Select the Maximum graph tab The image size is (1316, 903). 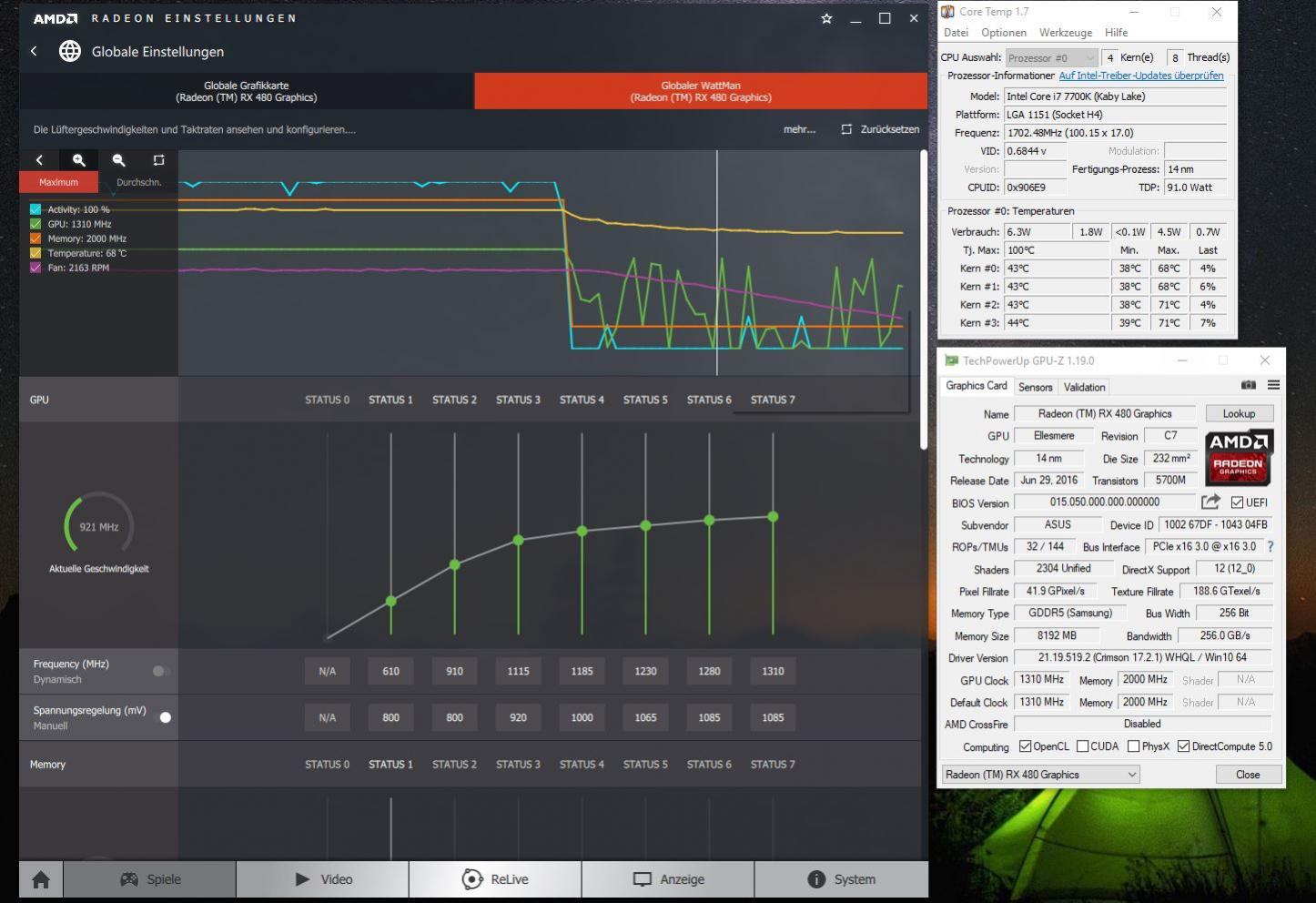[x=58, y=182]
